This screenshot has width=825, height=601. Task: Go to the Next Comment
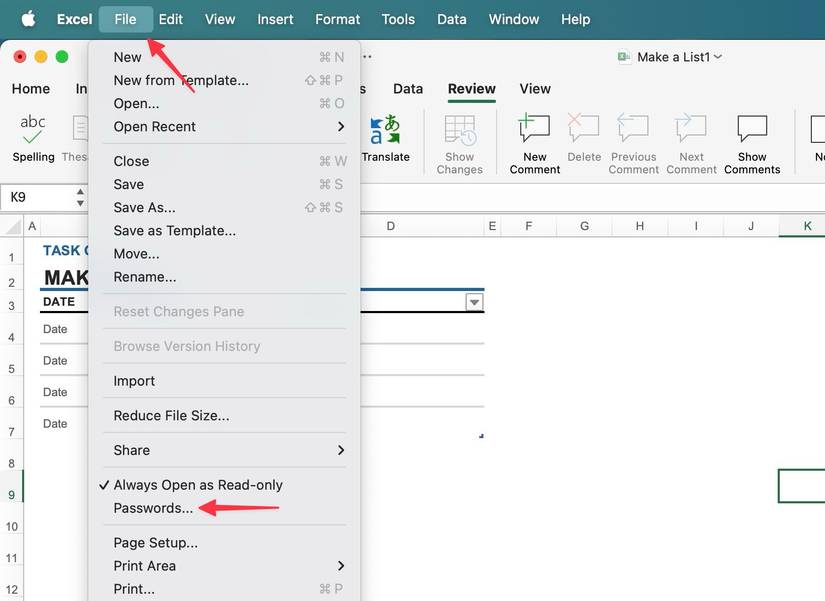(691, 140)
